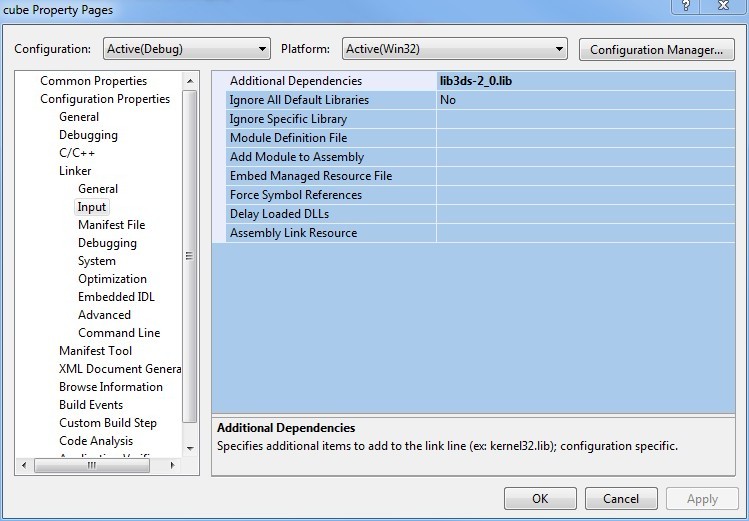Select Optimization under Linker

pyautogui.click(x=112, y=279)
